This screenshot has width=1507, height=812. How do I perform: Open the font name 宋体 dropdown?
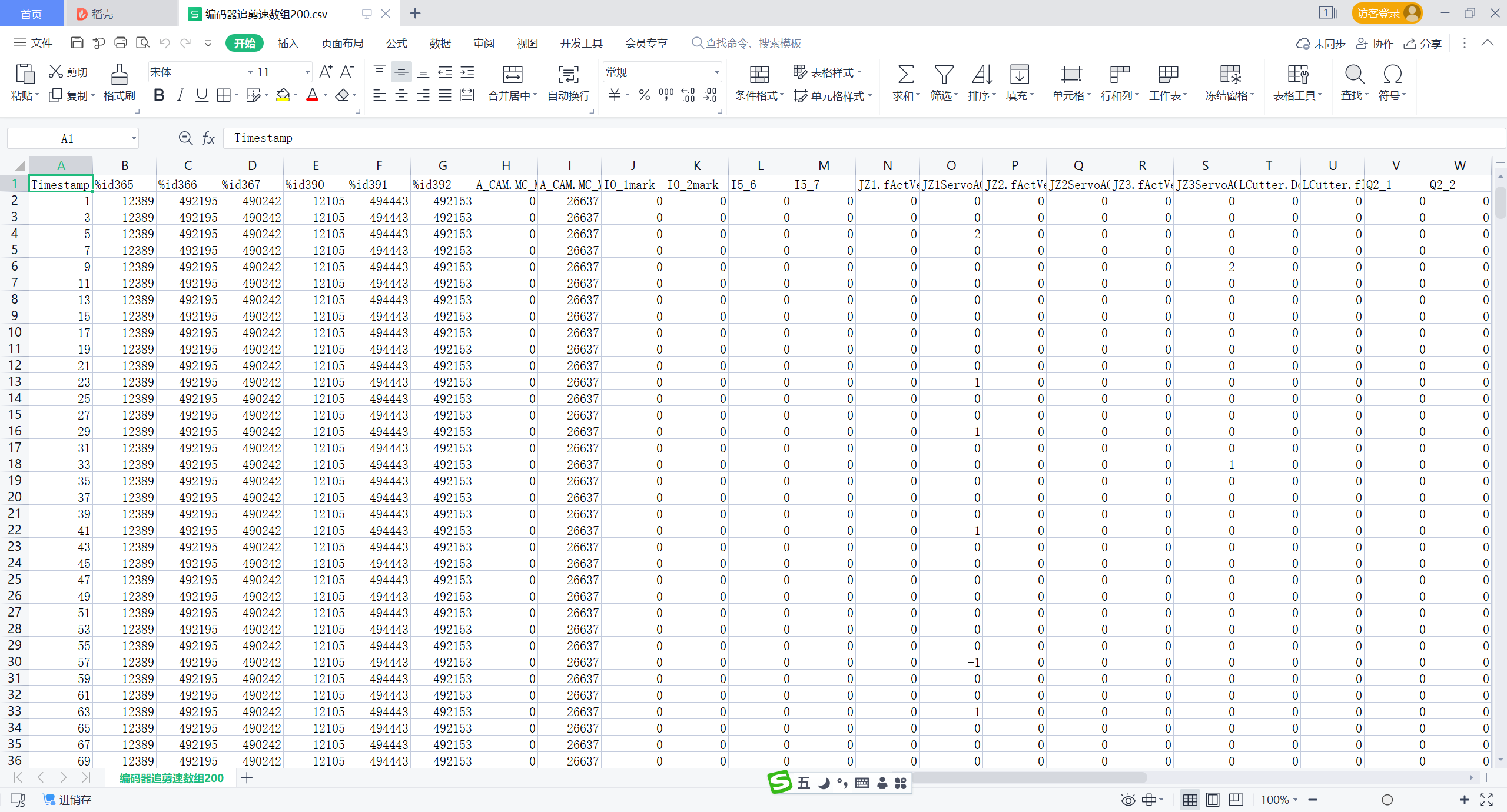[250, 72]
